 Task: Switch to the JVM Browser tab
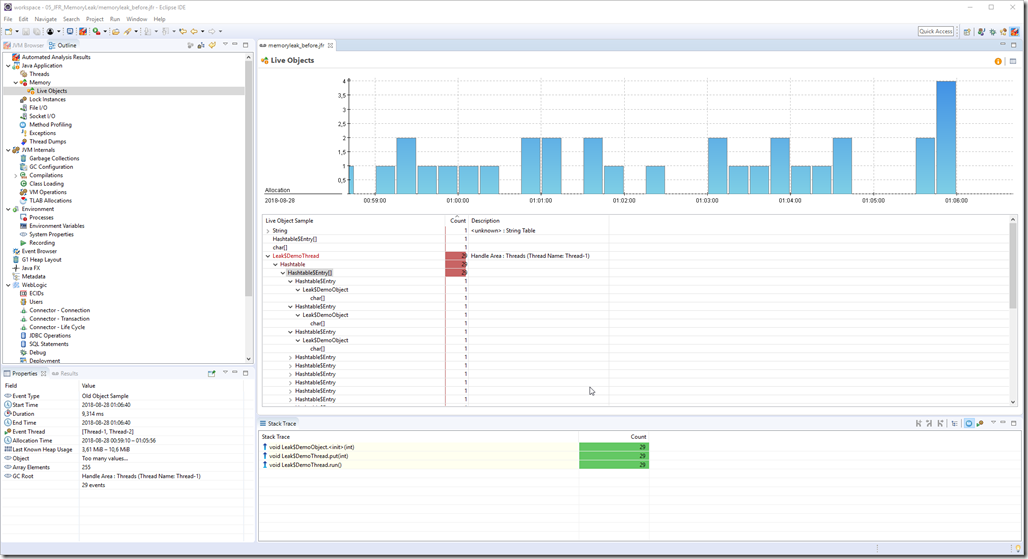[x=24, y=45]
